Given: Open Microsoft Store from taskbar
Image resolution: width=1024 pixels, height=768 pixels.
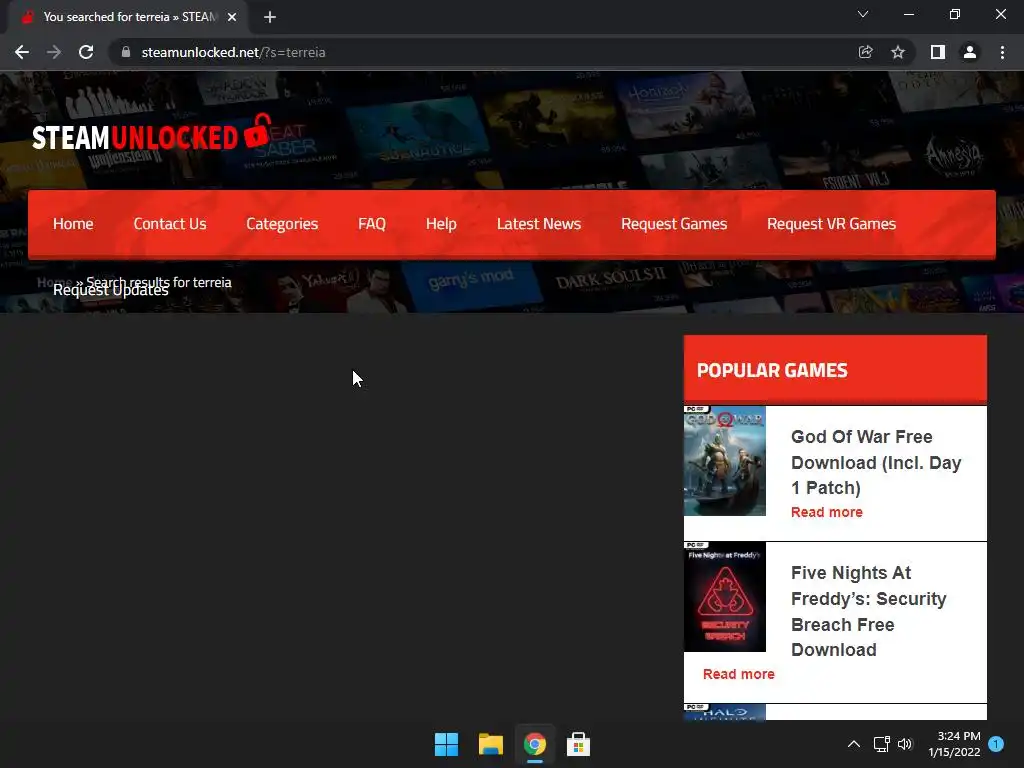Looking at the screenshot, I should (578, 744).
